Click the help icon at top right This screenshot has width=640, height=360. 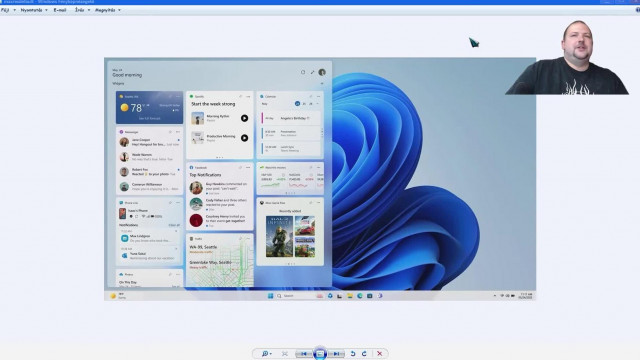638,10
